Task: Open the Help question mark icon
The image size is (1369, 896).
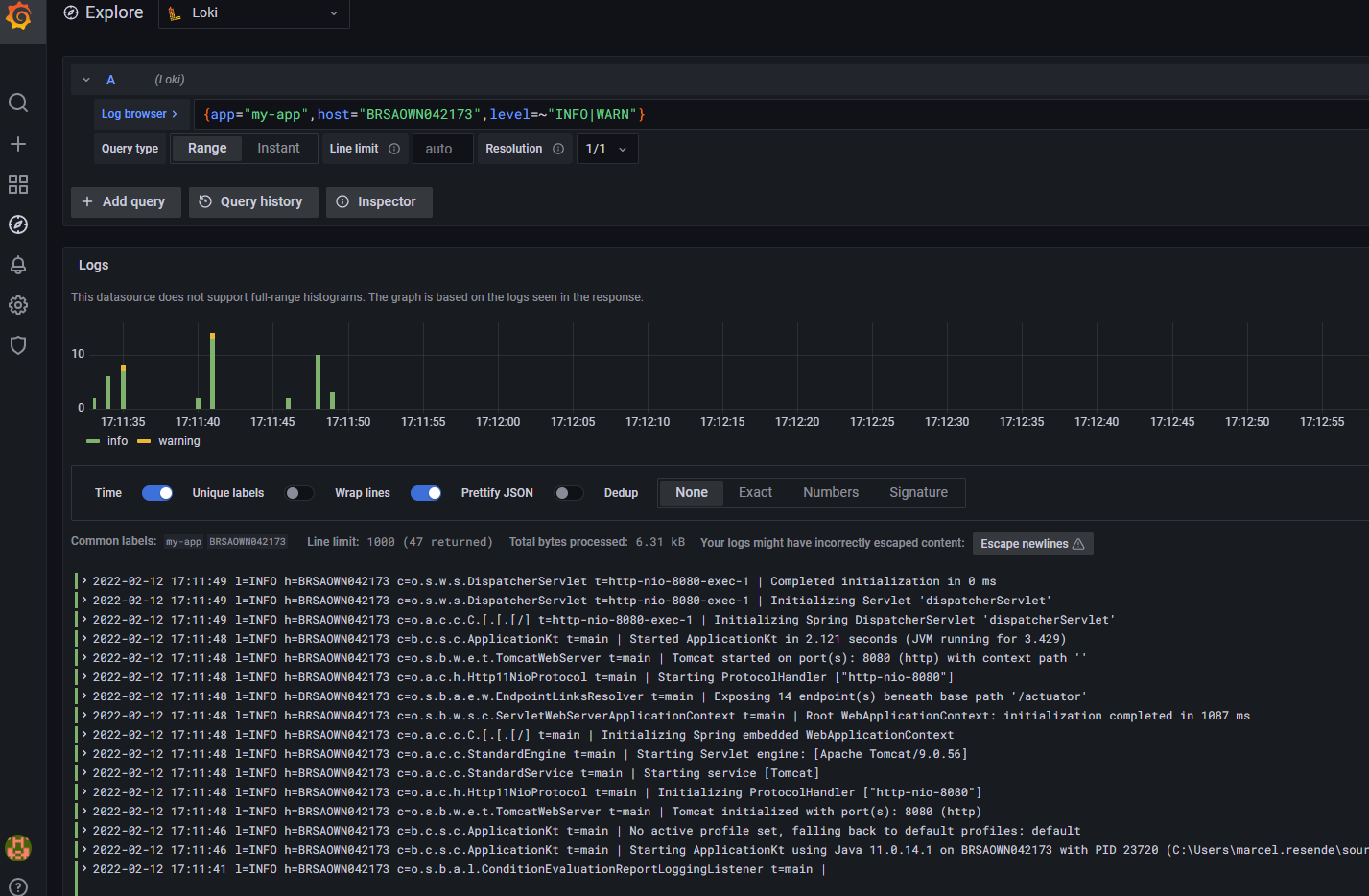Action: (x=17, y=887)
